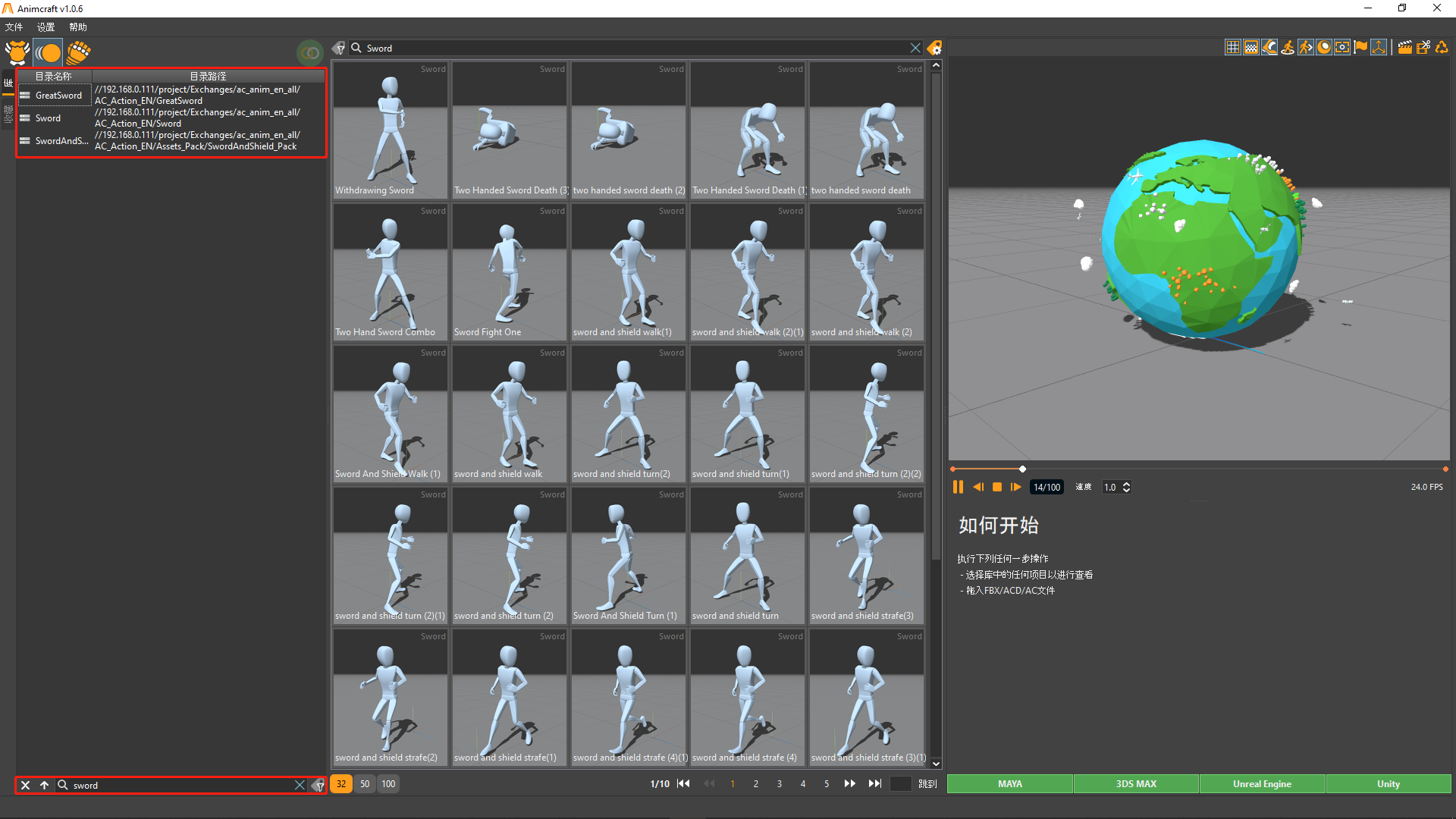Click the flag marker icon

click(1360, 47)
